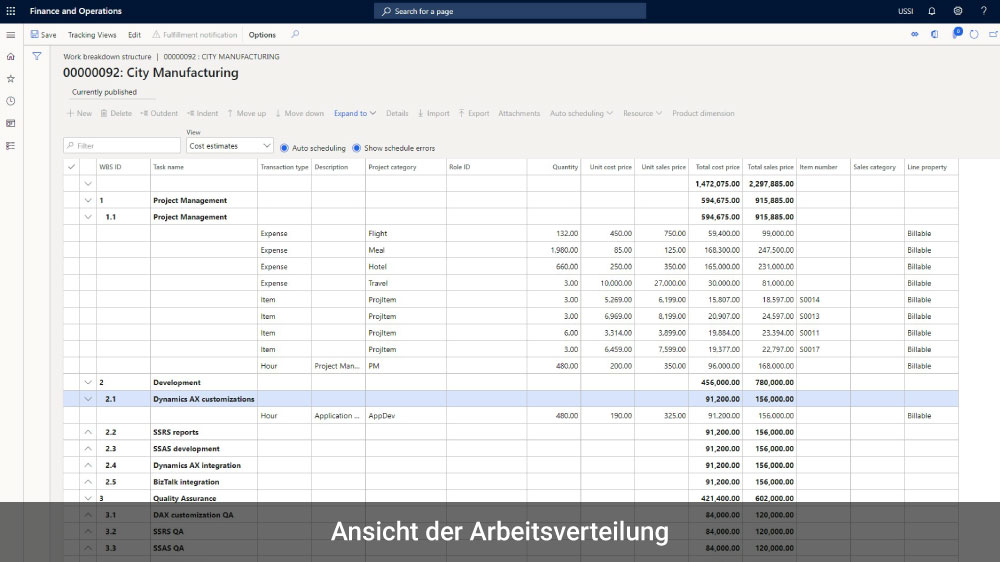Expand WBS 2.4 Dynamics AX integration chevron
1000x562 pixels.
88,466
